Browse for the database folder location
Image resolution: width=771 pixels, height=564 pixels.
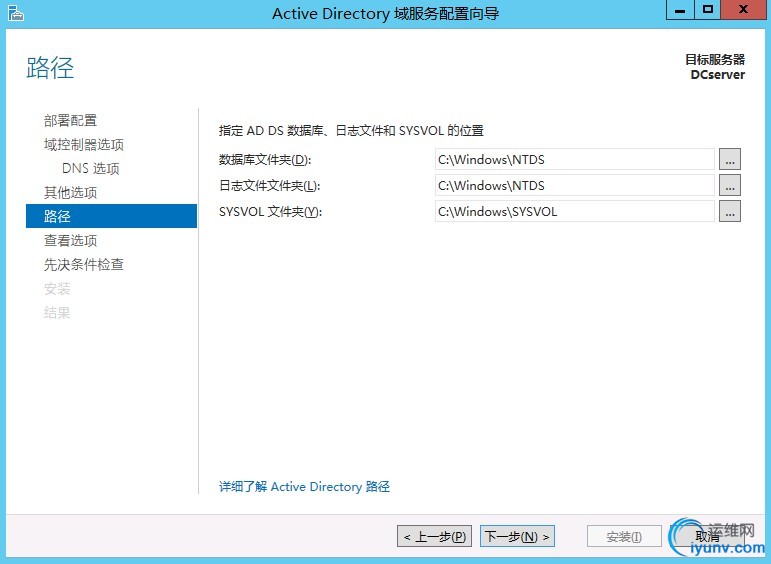coord(730,159)
